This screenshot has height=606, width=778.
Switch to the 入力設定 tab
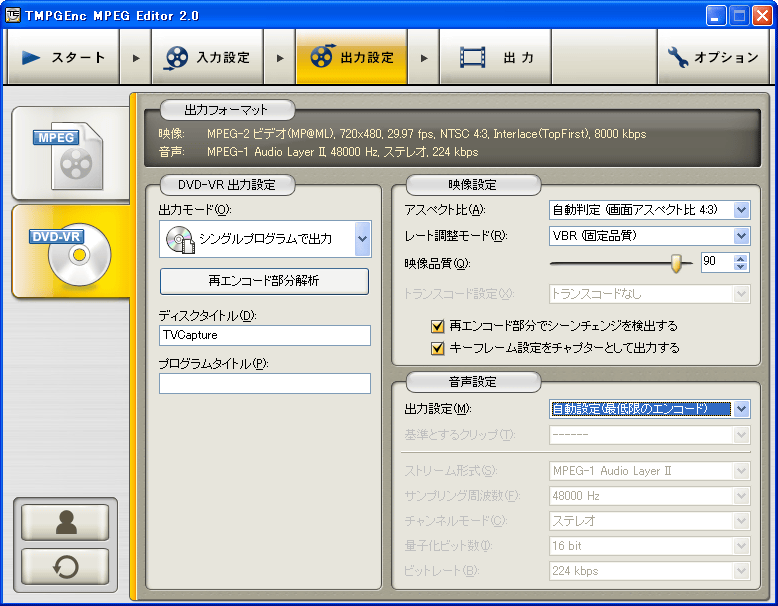click(208, 57)
